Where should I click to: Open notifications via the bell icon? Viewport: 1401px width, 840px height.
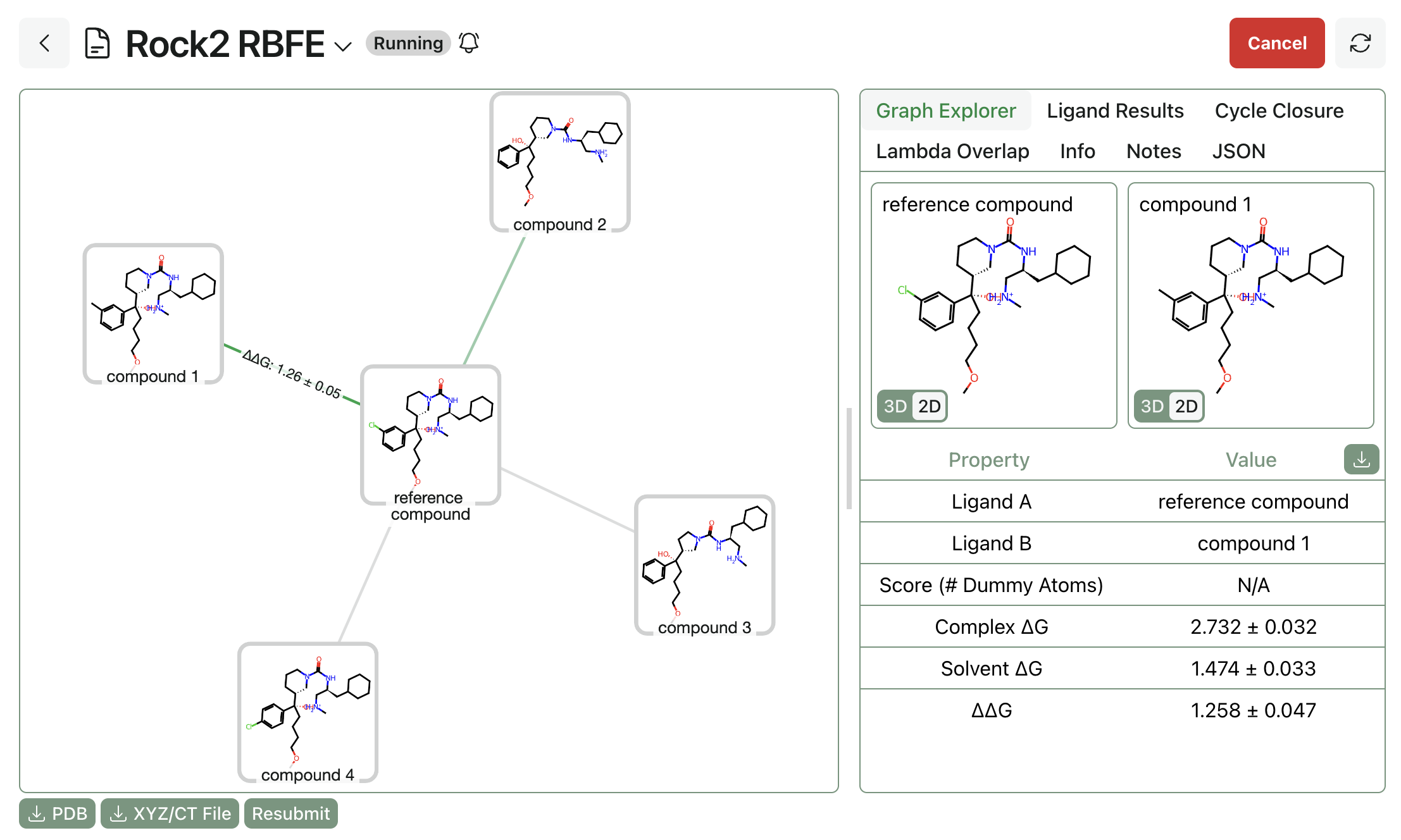coord(468,42)
